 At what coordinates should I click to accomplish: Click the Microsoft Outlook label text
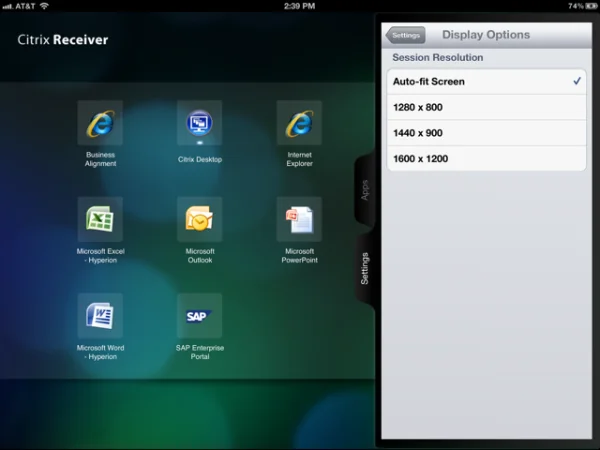[x=200, y=256]
